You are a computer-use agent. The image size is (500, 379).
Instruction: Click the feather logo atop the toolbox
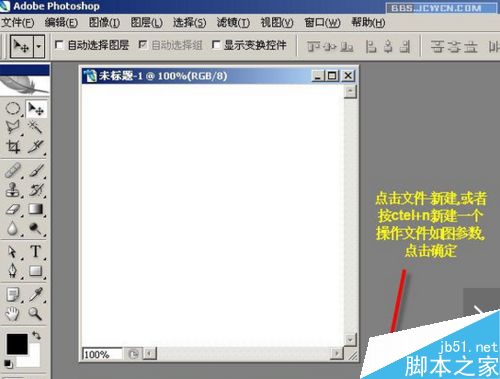(x=25, y=85)
